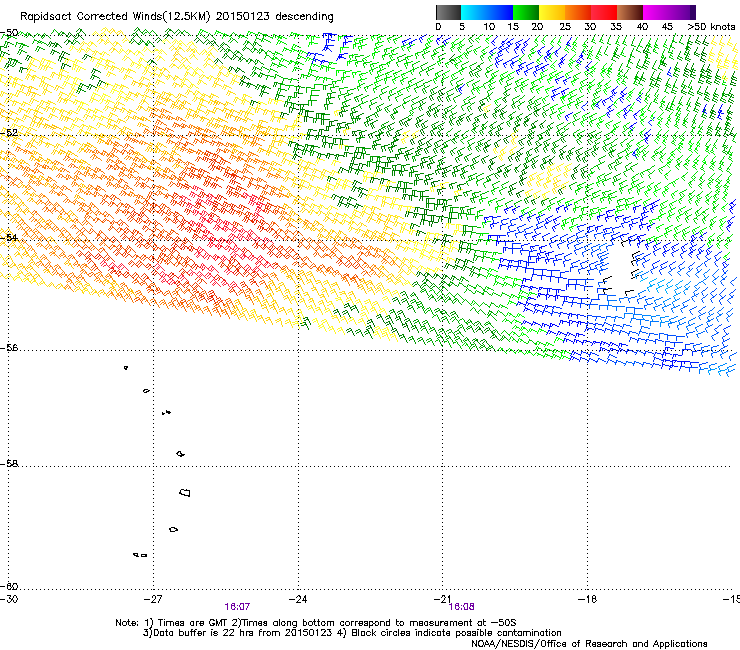The height and width of the screenshot is (650, 740).
Task: Click the cyan 5-10 knots legend swatch
Action: tap(474, 12)
